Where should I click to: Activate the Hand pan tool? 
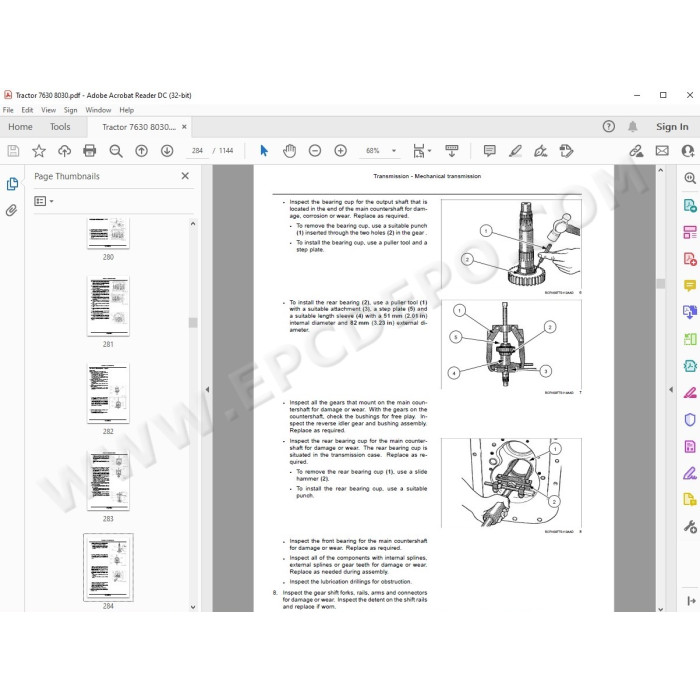tap(289, 151)
